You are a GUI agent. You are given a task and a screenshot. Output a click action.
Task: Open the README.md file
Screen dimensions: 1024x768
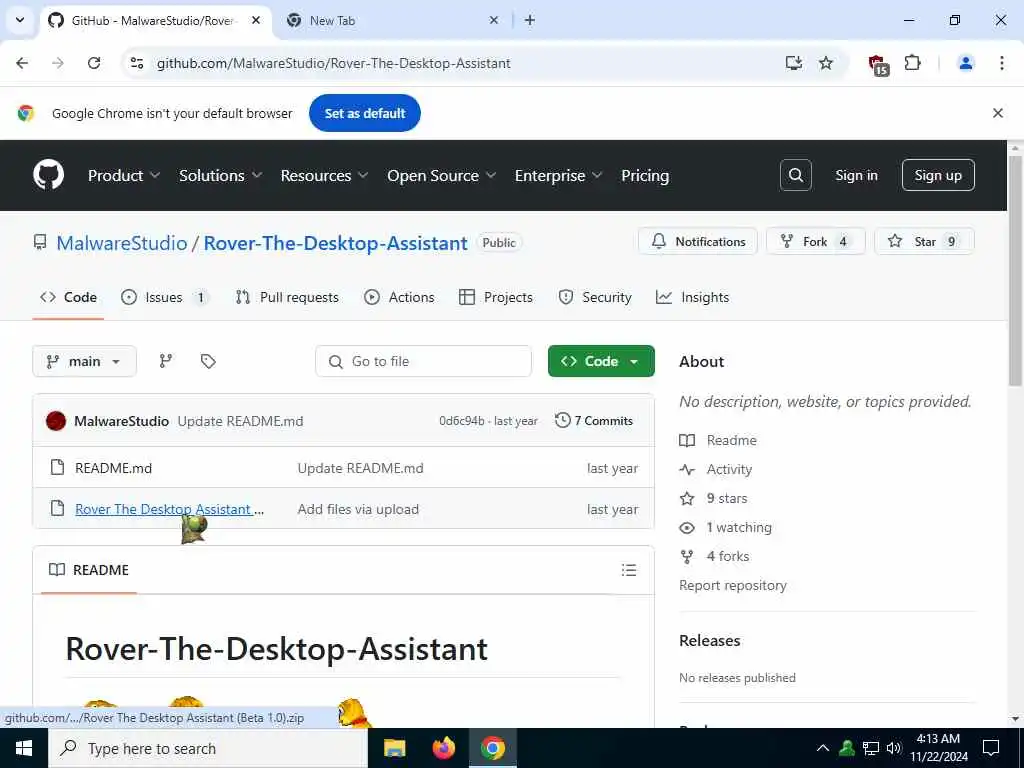[x=114, y=468]
